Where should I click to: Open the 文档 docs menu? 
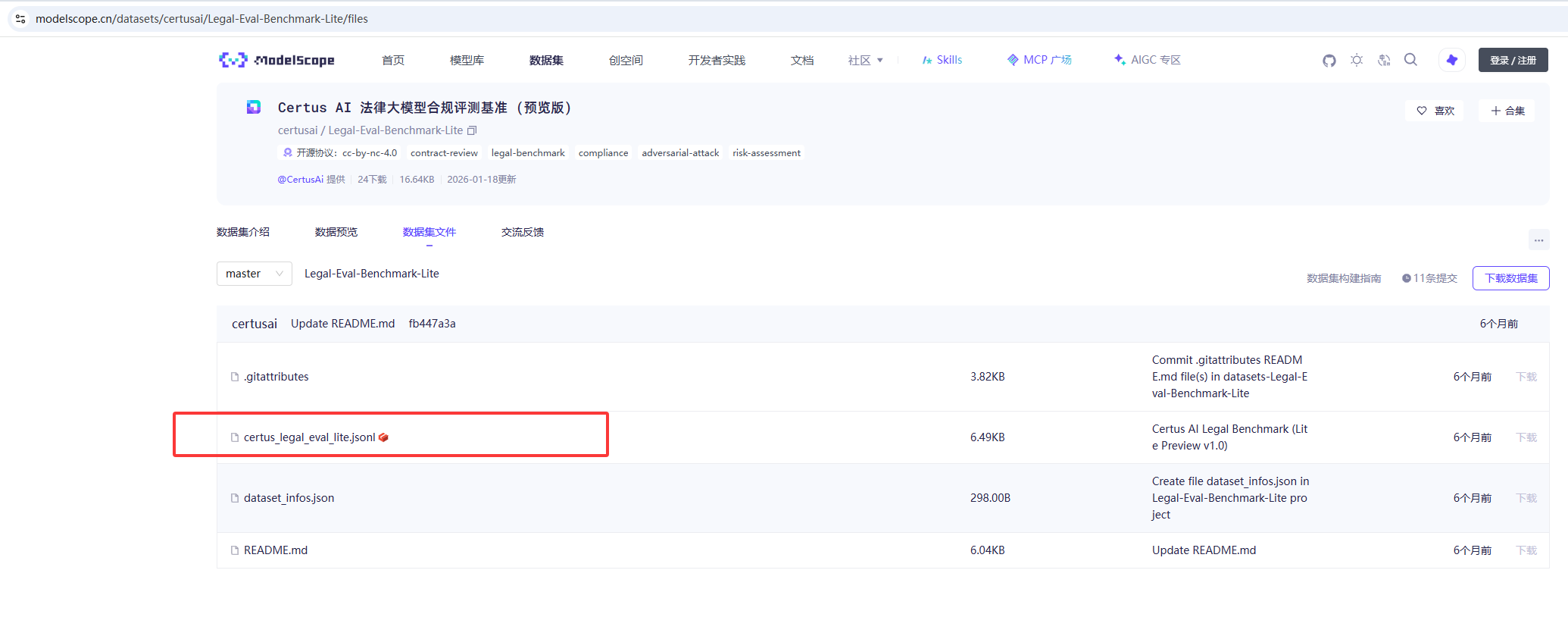pyautogui.click(x=802, y=60)
